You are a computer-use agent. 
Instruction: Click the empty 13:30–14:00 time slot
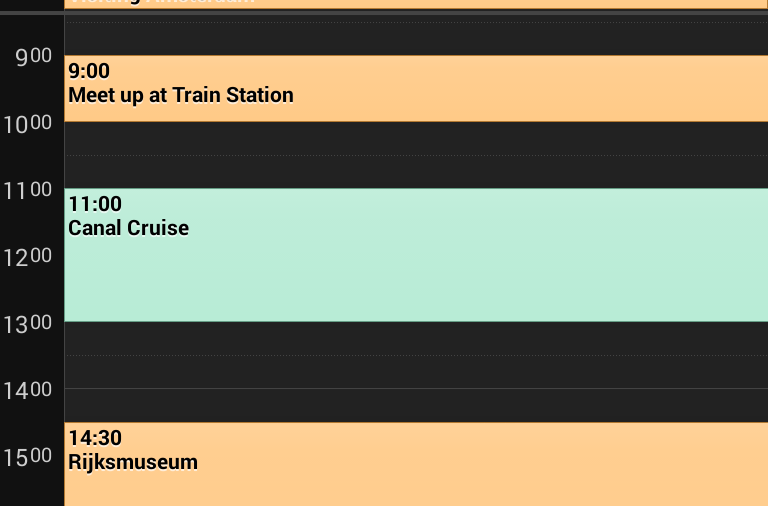point(416,372)
